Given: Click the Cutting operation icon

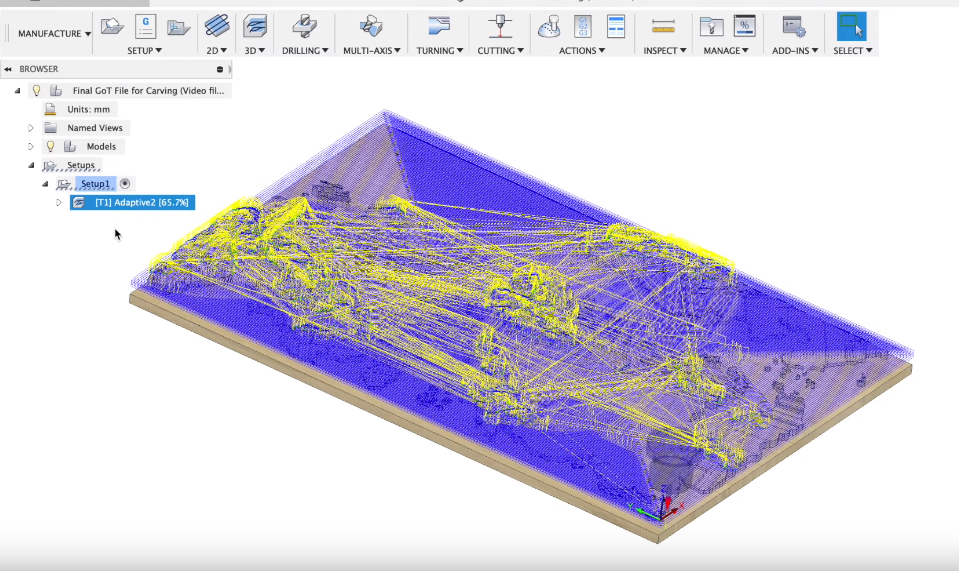Looking at the screenshot, I should point(500,26).
